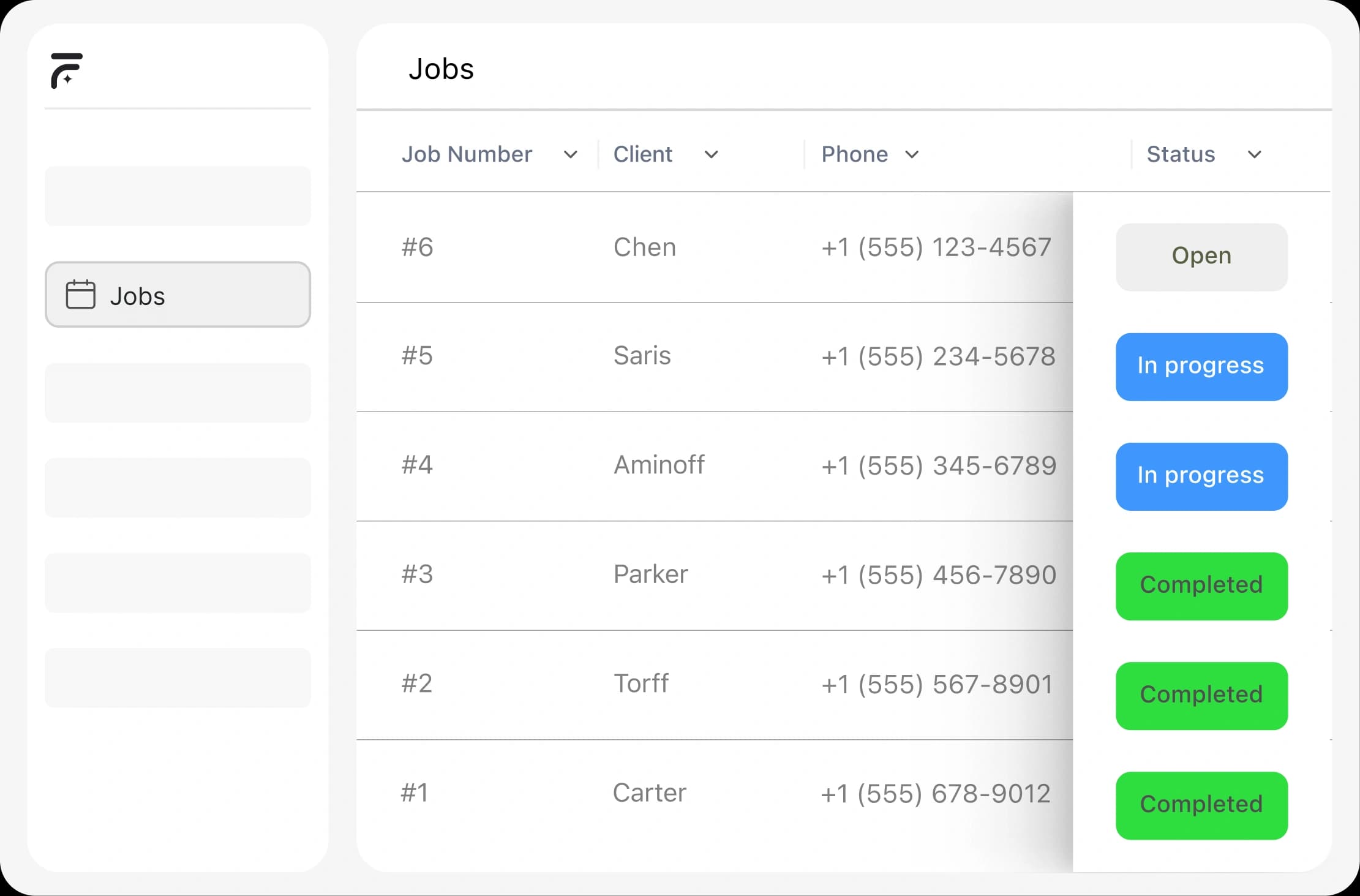Click the Completed status on Torff's row
The height and width of the screenshot is (896, 1360).
coord(1201,695)
